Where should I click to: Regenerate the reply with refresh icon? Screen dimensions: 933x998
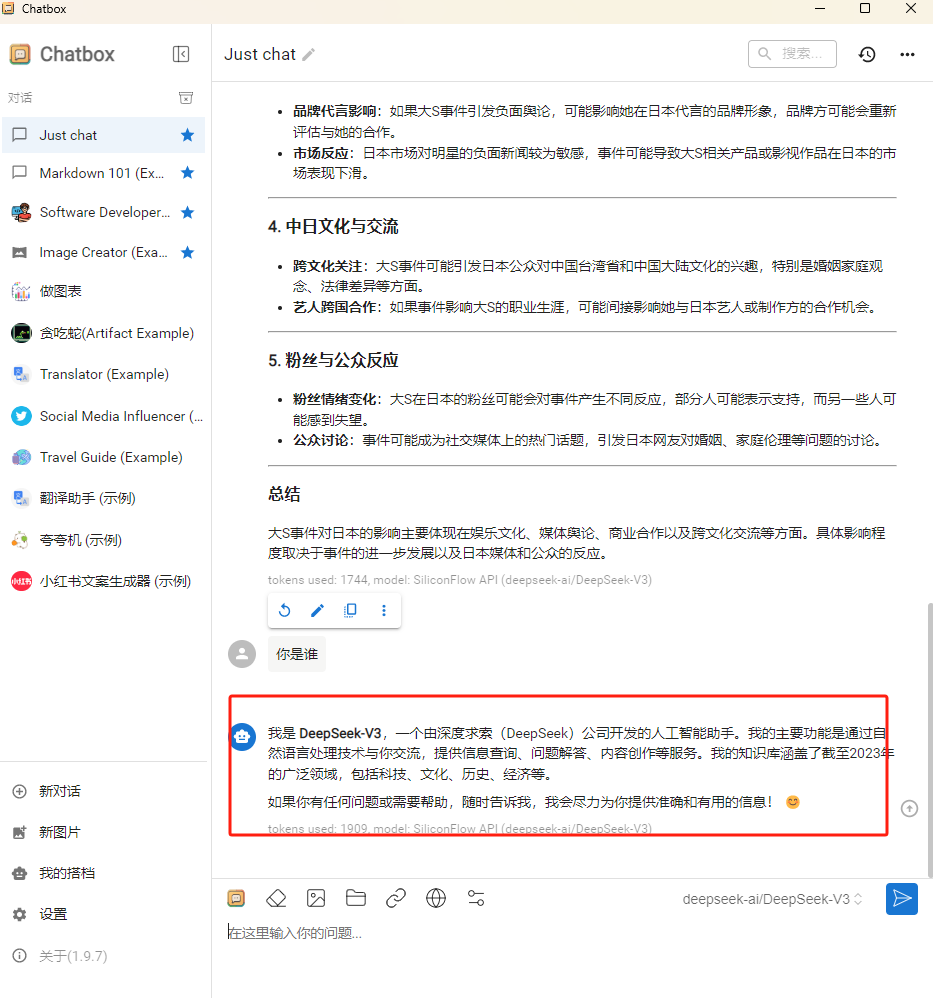284,610
